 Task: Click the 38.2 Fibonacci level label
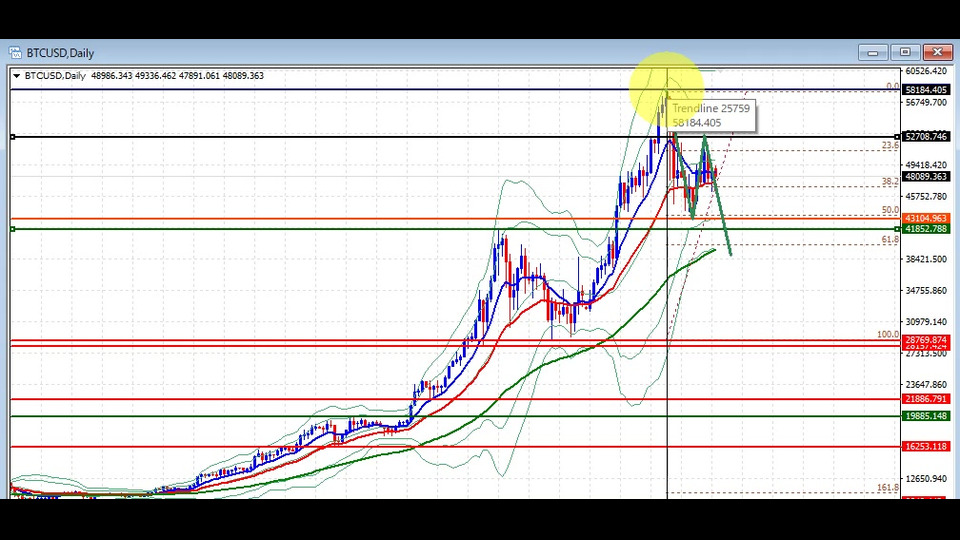(x=890, y=181)
